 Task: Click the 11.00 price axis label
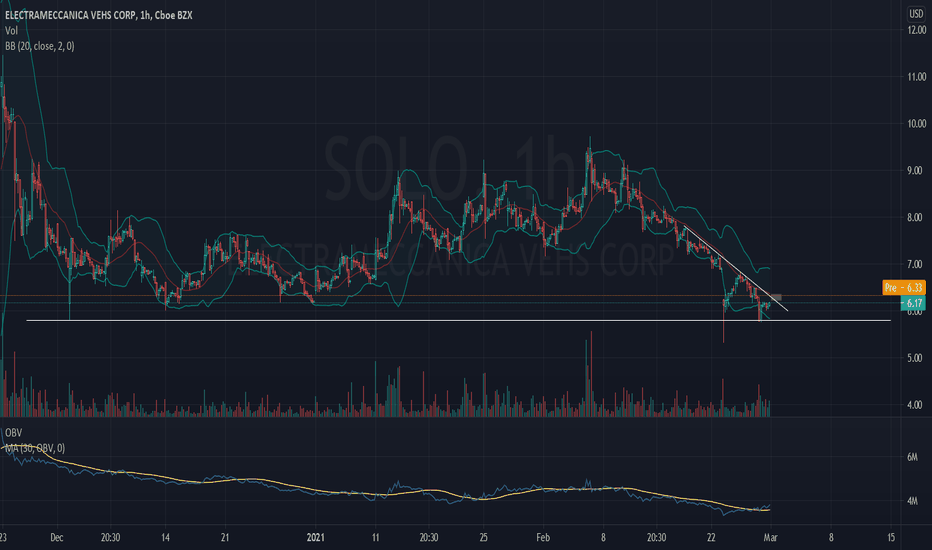click(x=916, y=77)
